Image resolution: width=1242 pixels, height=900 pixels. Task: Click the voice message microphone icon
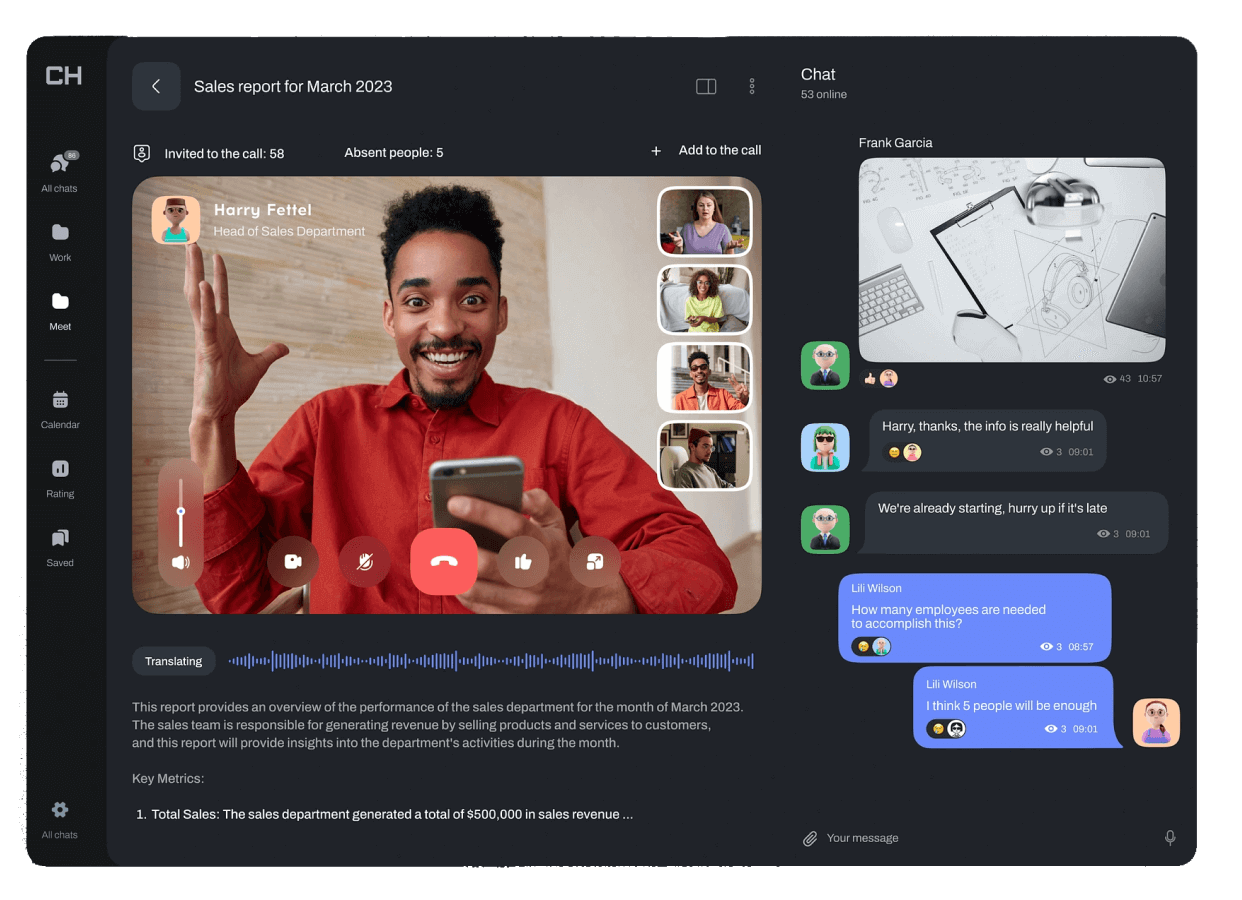point(1170,838)
